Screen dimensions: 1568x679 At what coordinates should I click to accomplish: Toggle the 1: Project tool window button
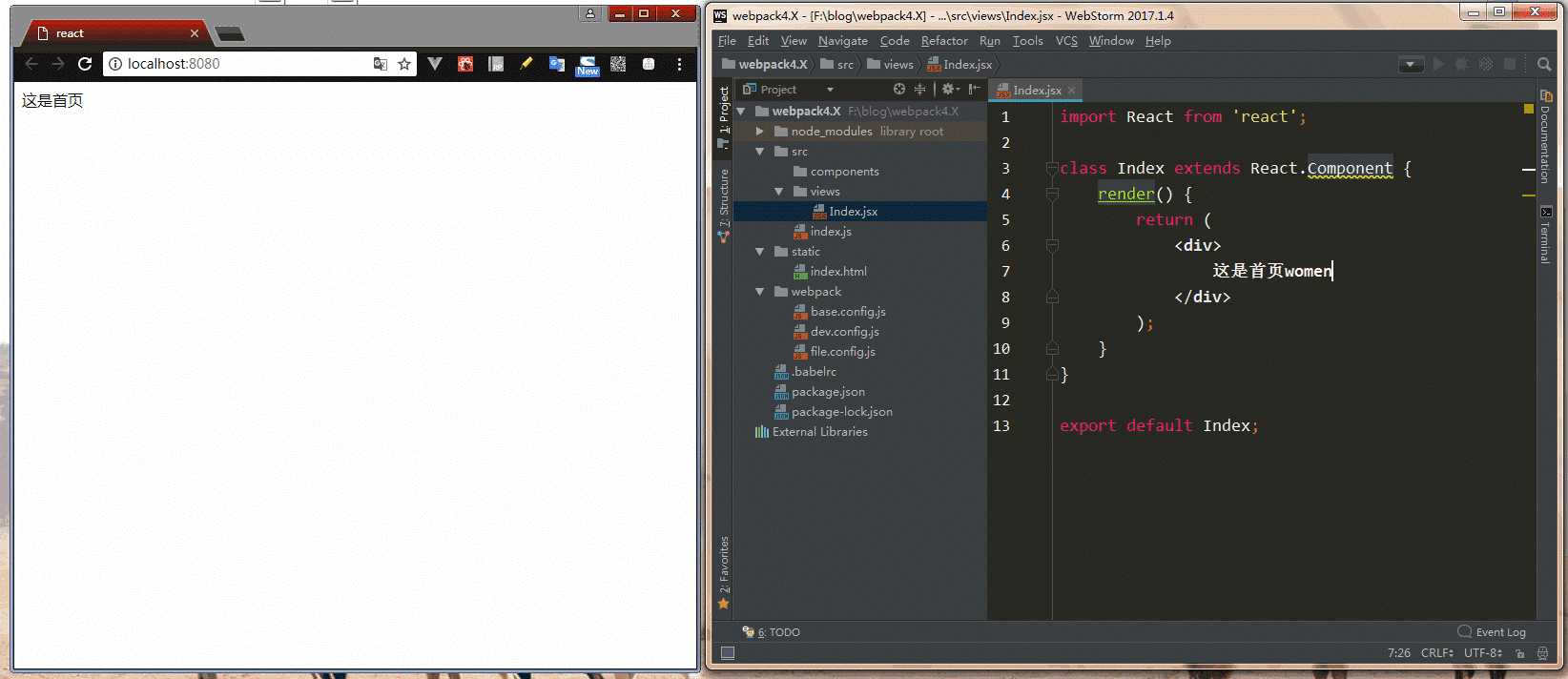723,116
